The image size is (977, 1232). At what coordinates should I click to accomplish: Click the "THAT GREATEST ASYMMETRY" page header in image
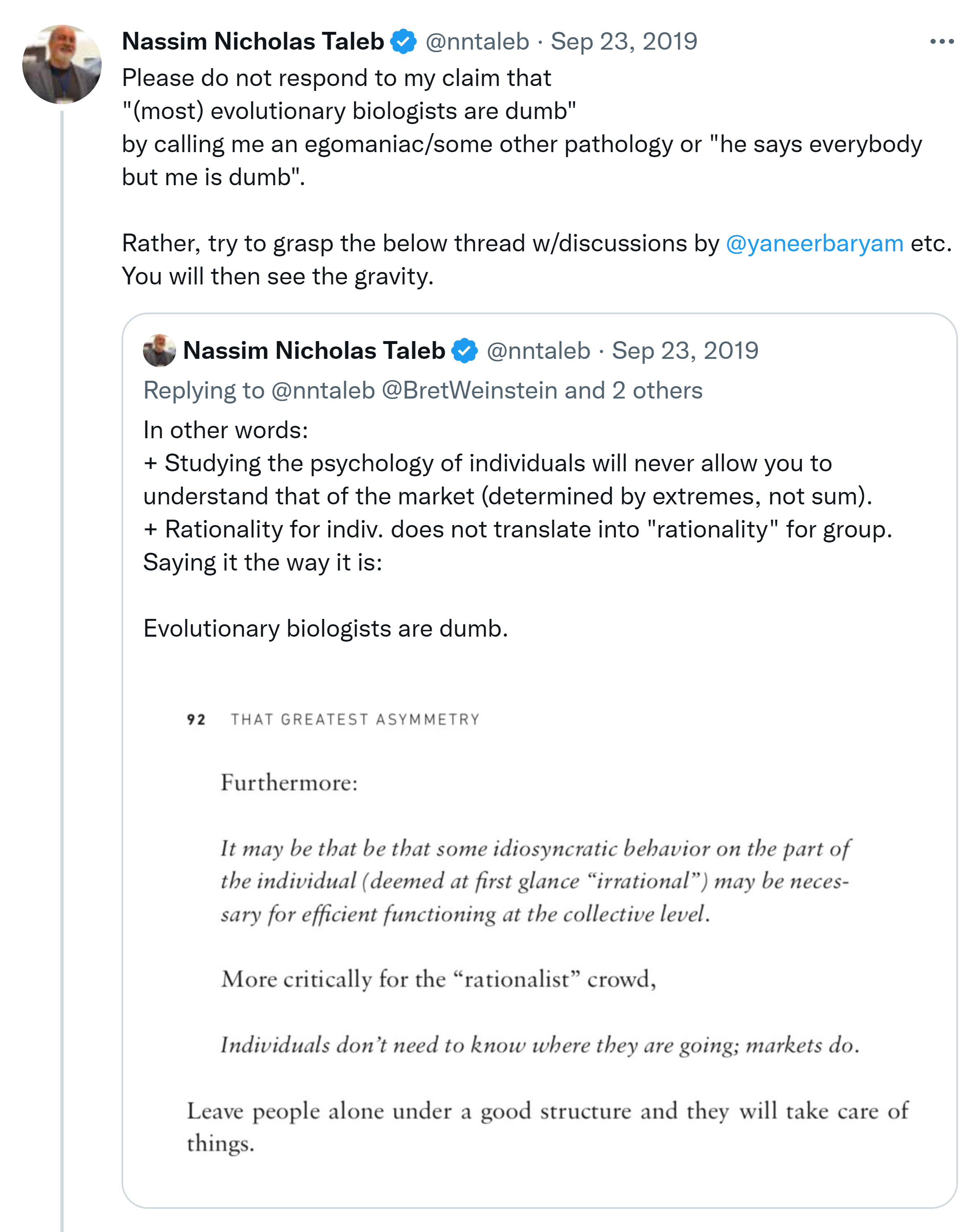point(355,719)
